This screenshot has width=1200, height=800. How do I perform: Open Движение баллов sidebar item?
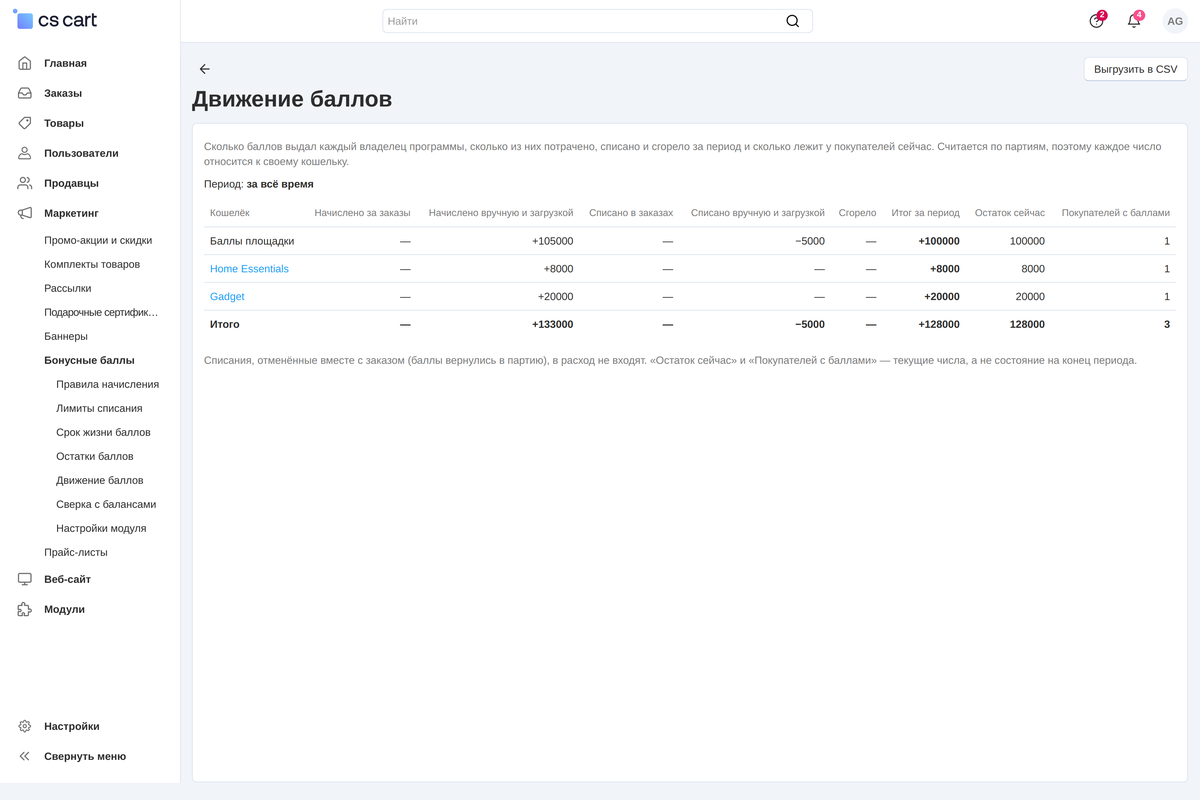pyautogui.click(x=100, y=481)
